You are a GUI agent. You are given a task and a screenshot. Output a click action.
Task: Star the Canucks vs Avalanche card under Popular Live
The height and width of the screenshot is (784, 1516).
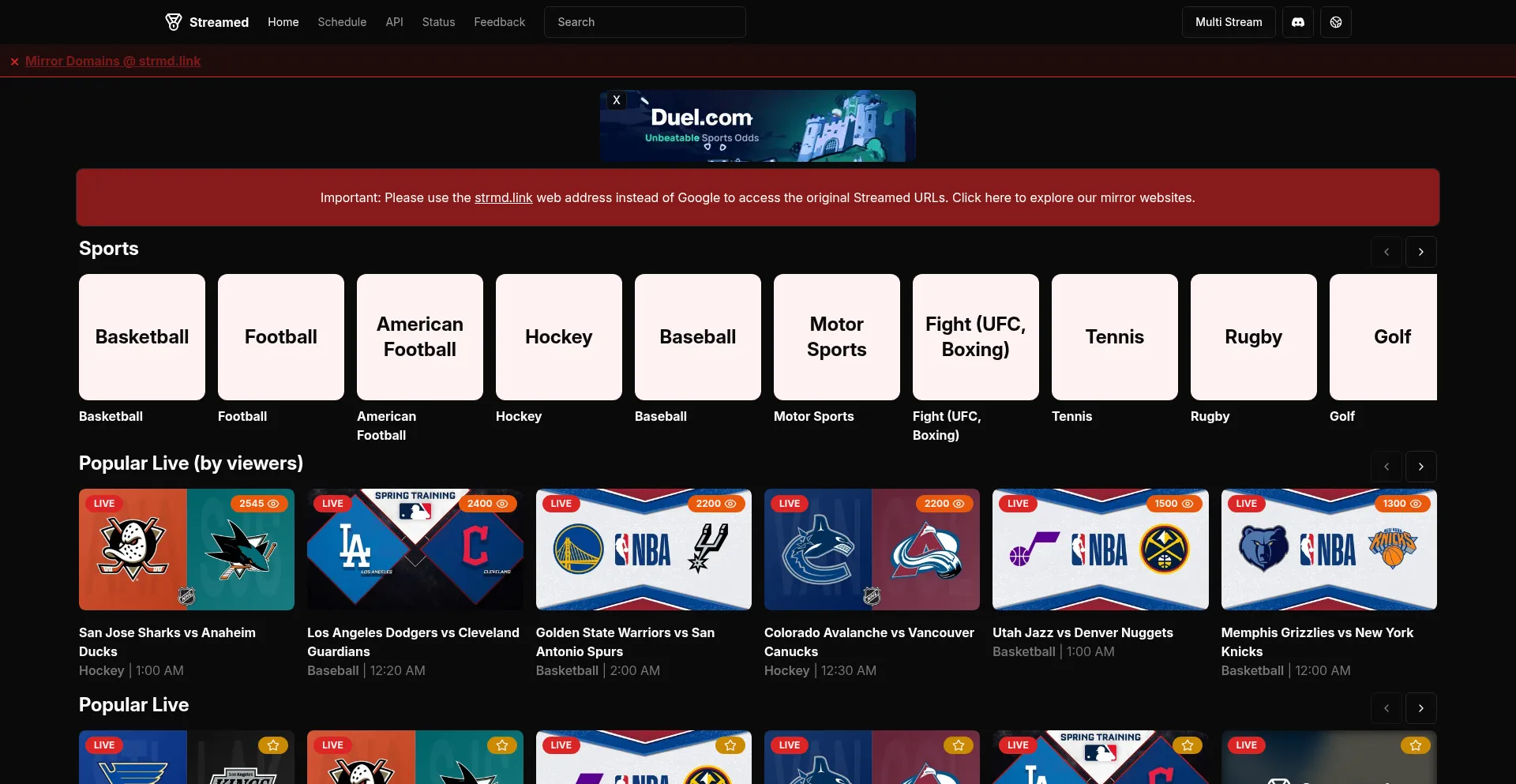tap(959, 745)
